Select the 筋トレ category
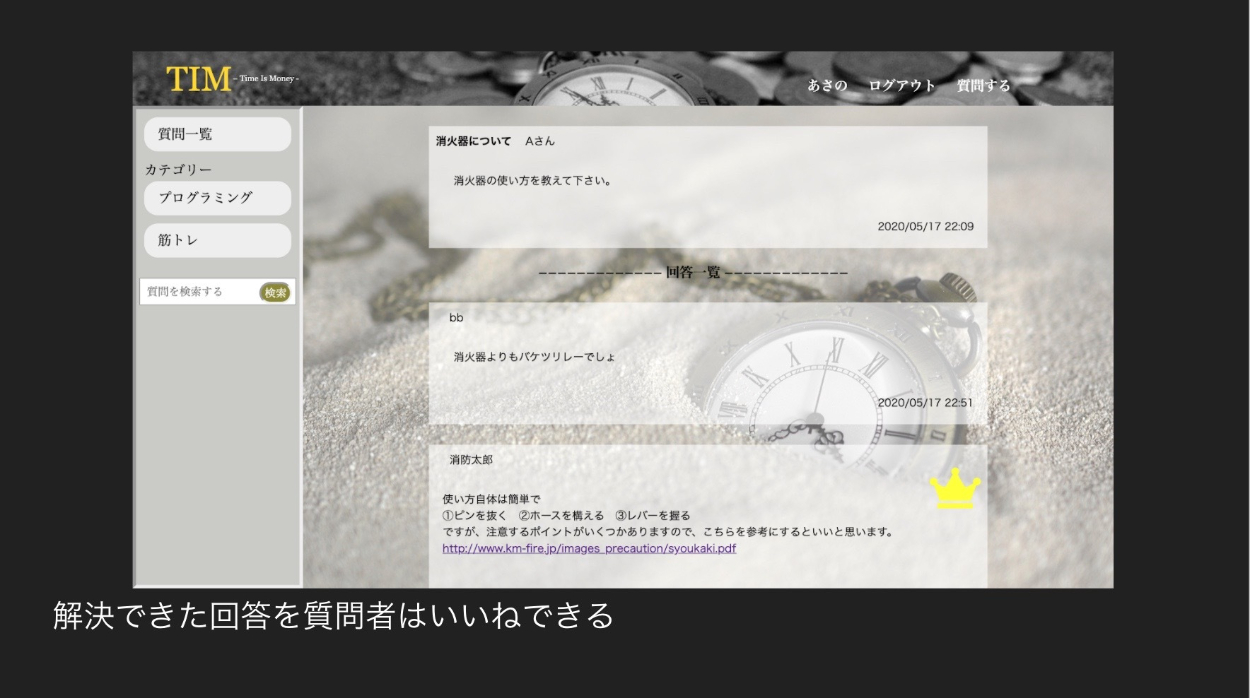This screenshot has width=1250, height=698. (x=217, y=240)
